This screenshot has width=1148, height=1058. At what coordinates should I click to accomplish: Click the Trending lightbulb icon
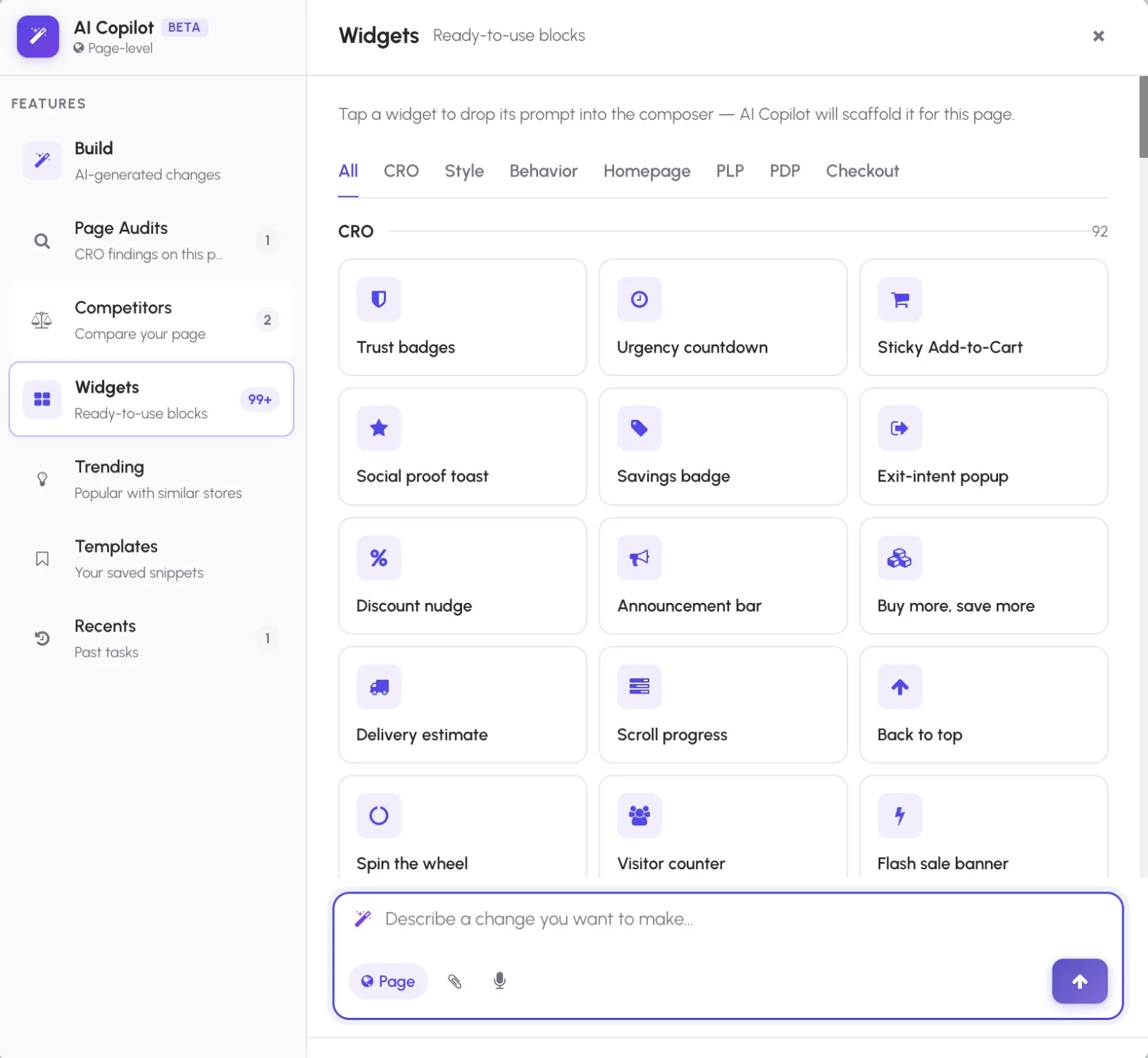coord(42,479)
